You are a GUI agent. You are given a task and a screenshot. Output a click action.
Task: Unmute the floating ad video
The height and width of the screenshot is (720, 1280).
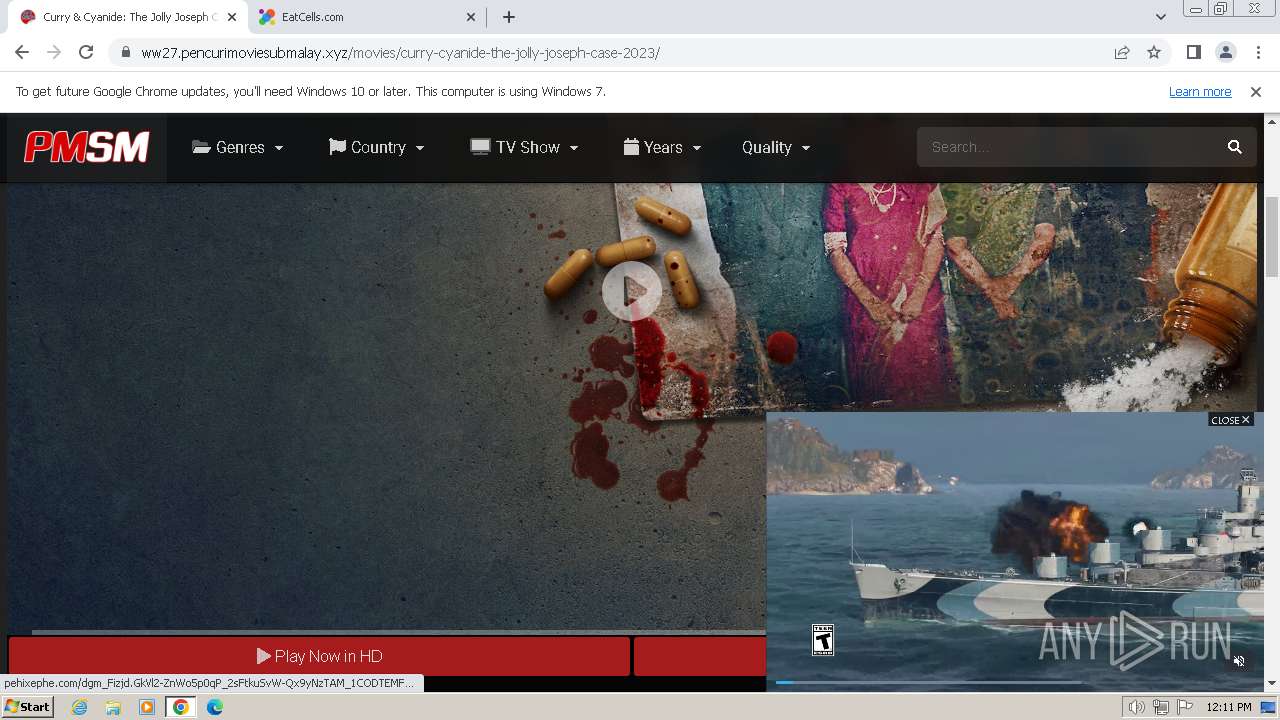pyautogui.click(x=1239, y=661)
